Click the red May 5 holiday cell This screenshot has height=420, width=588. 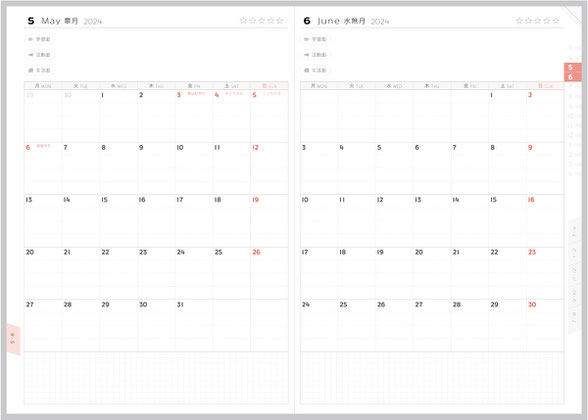coord(269,116)
